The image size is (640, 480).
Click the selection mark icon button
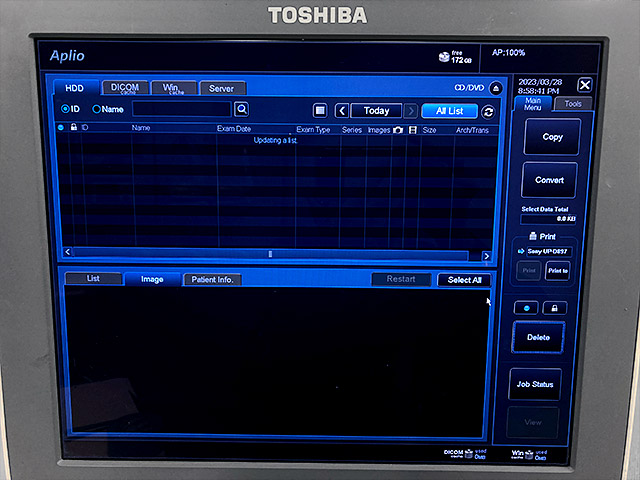pyautogui.click(x=526, y=308)
